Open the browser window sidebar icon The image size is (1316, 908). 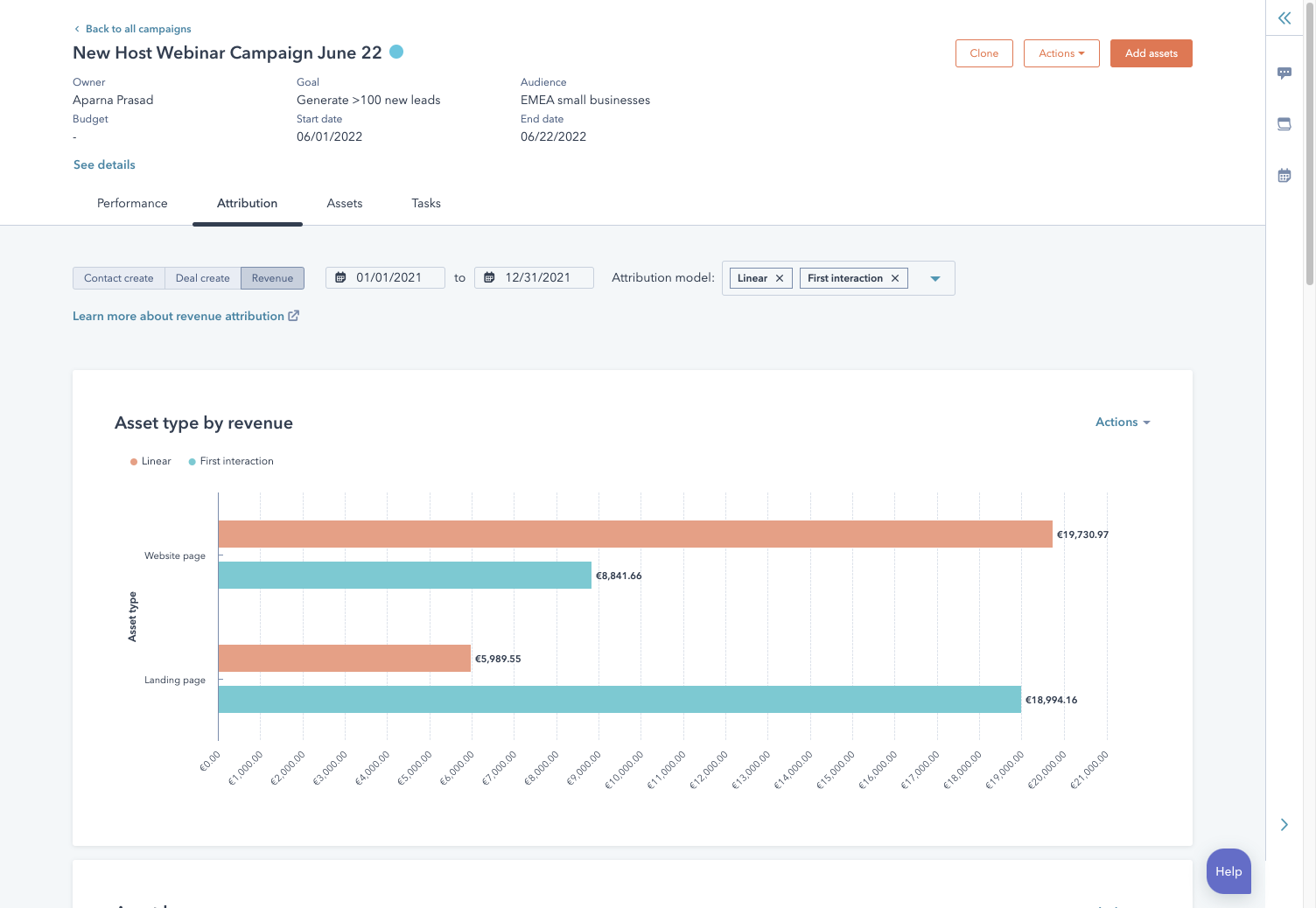pyautogui.click(x=1284, y=124)
